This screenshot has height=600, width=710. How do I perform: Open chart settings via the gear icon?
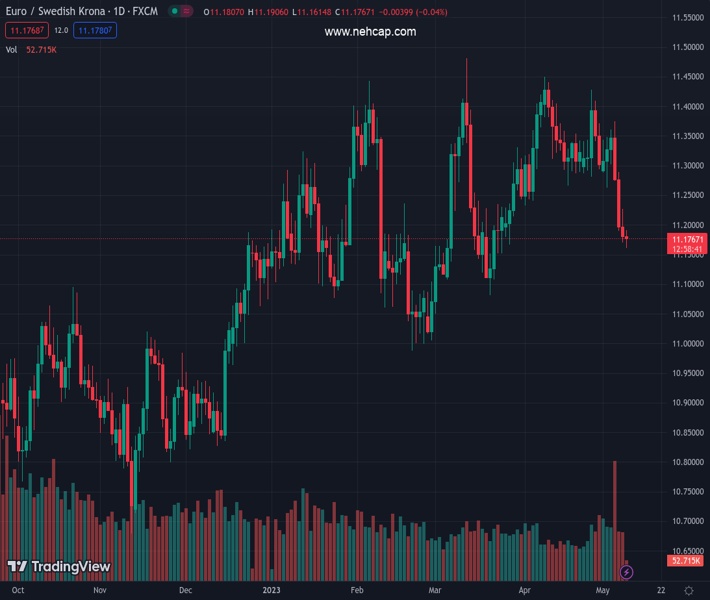[x=689, y=590]
